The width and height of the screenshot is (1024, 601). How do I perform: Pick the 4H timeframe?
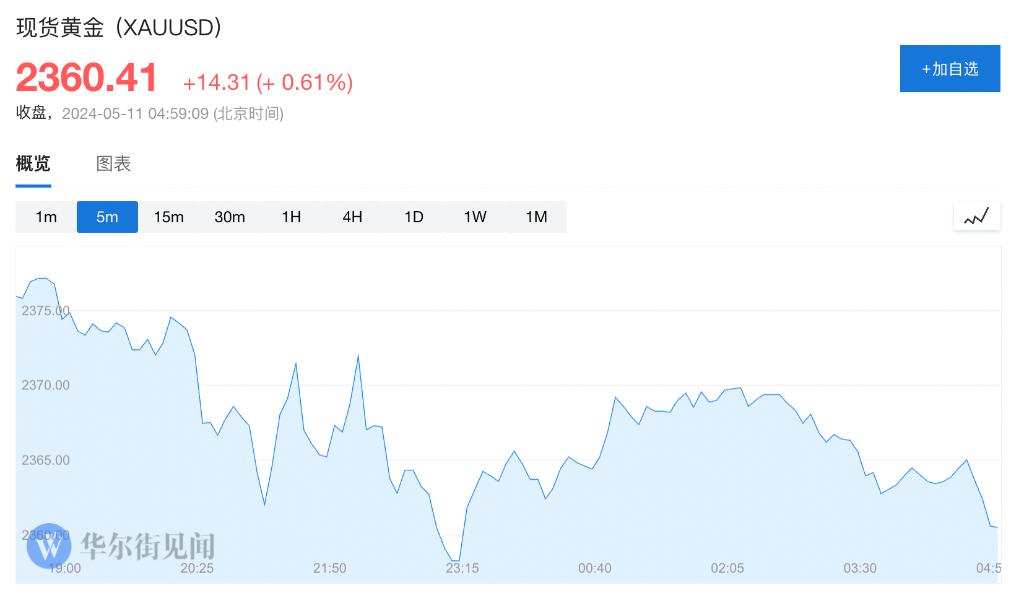click(352, 217)
